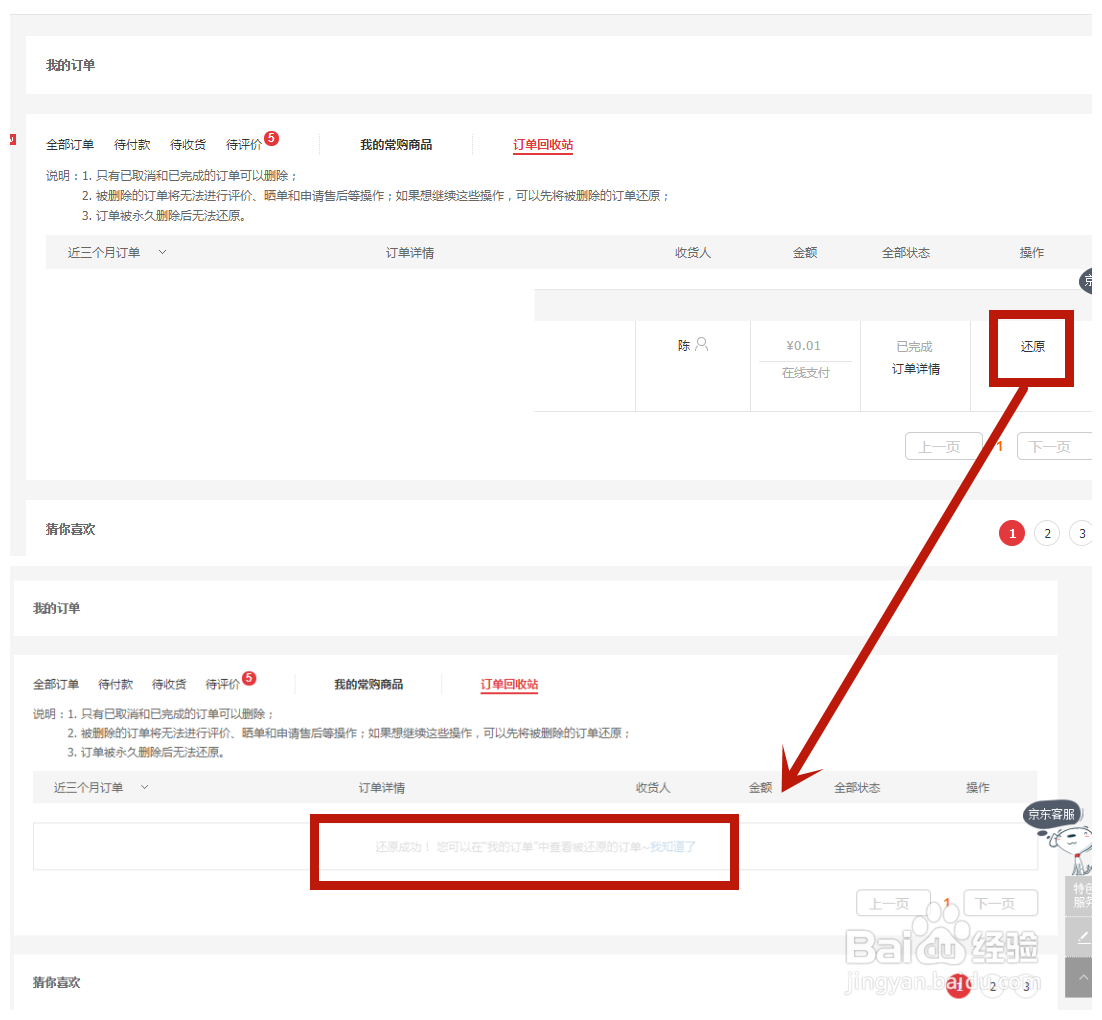Select page 2 of upper 猜你喜欢

point(1047,534)
